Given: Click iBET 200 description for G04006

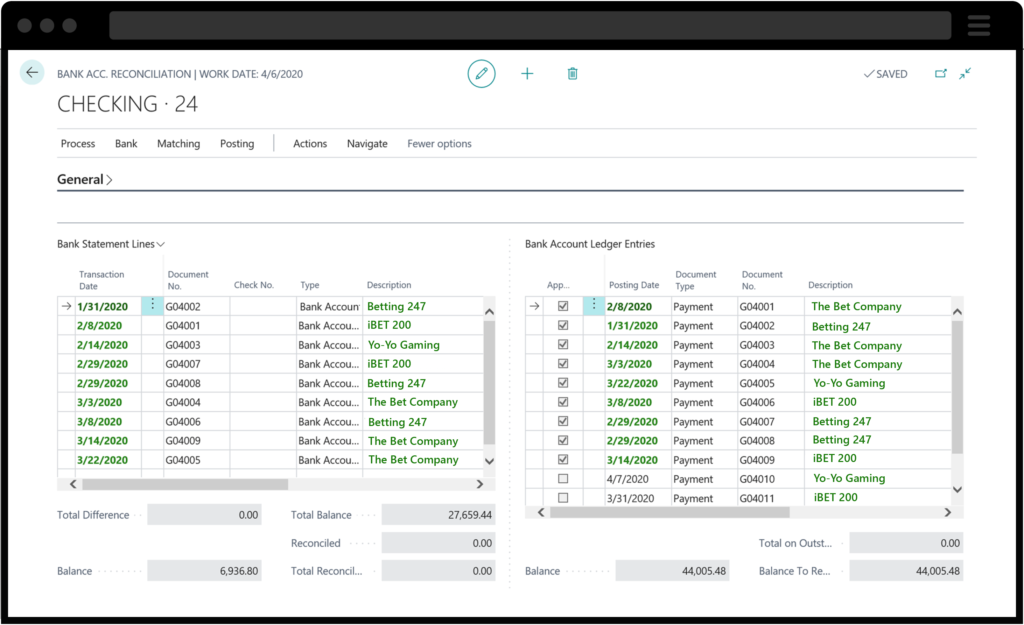Looking at the screenshot, I should coord(835,402).
